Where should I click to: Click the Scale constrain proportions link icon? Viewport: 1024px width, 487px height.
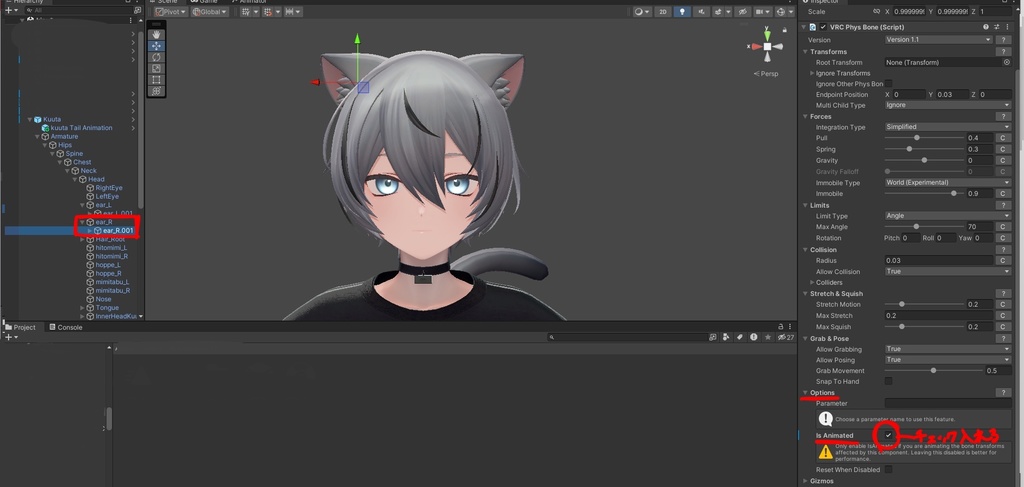876,11
